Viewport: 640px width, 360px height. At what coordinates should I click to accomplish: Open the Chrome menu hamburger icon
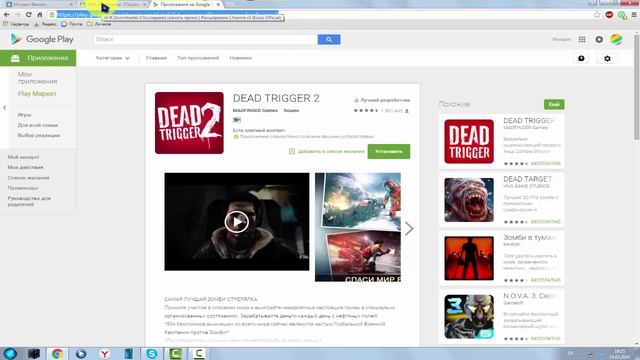[634, 15]
